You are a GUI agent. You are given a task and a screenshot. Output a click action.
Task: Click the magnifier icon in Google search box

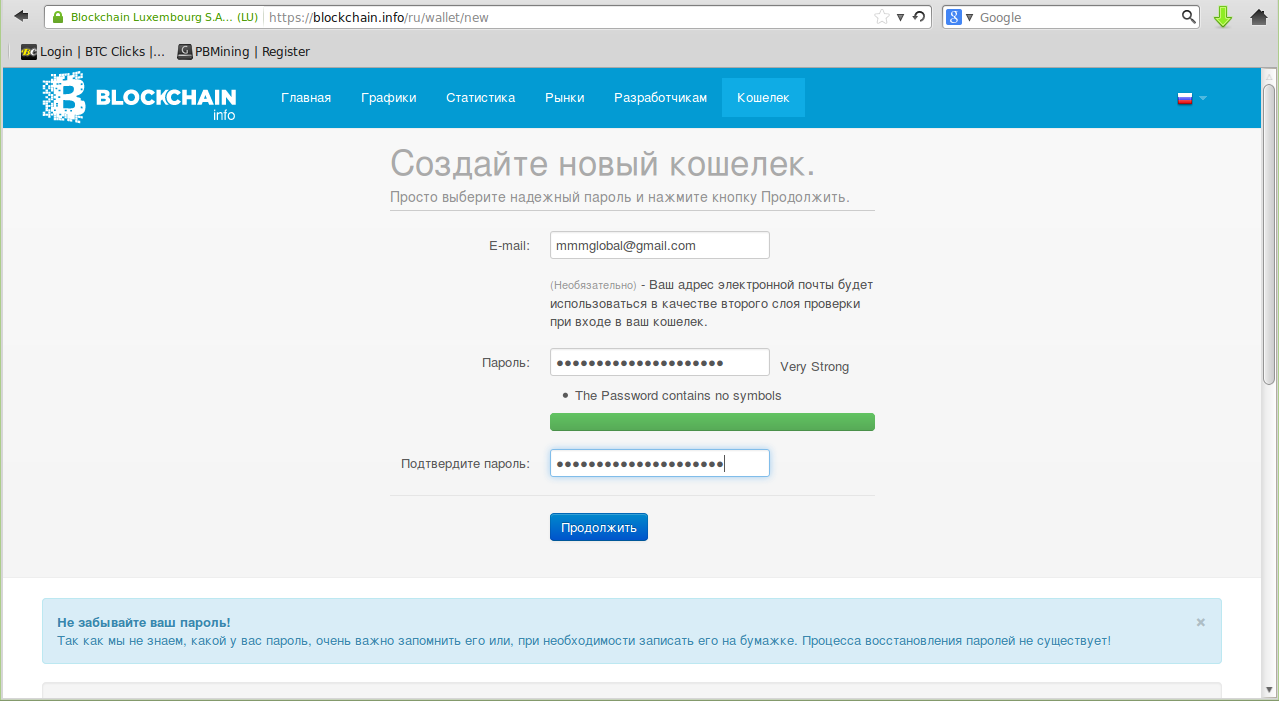pos(1188,16)
